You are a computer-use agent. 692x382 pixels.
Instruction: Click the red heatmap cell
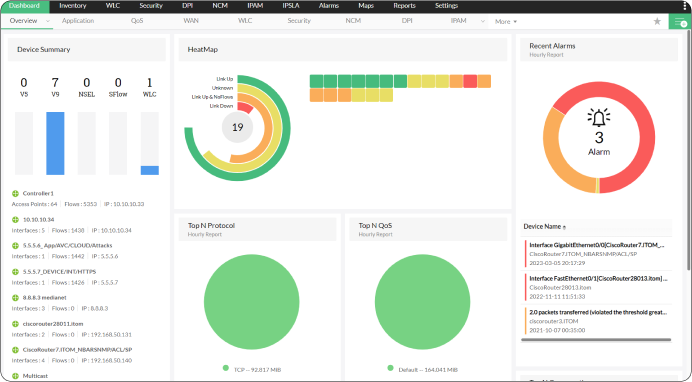(x=470, y=81)
